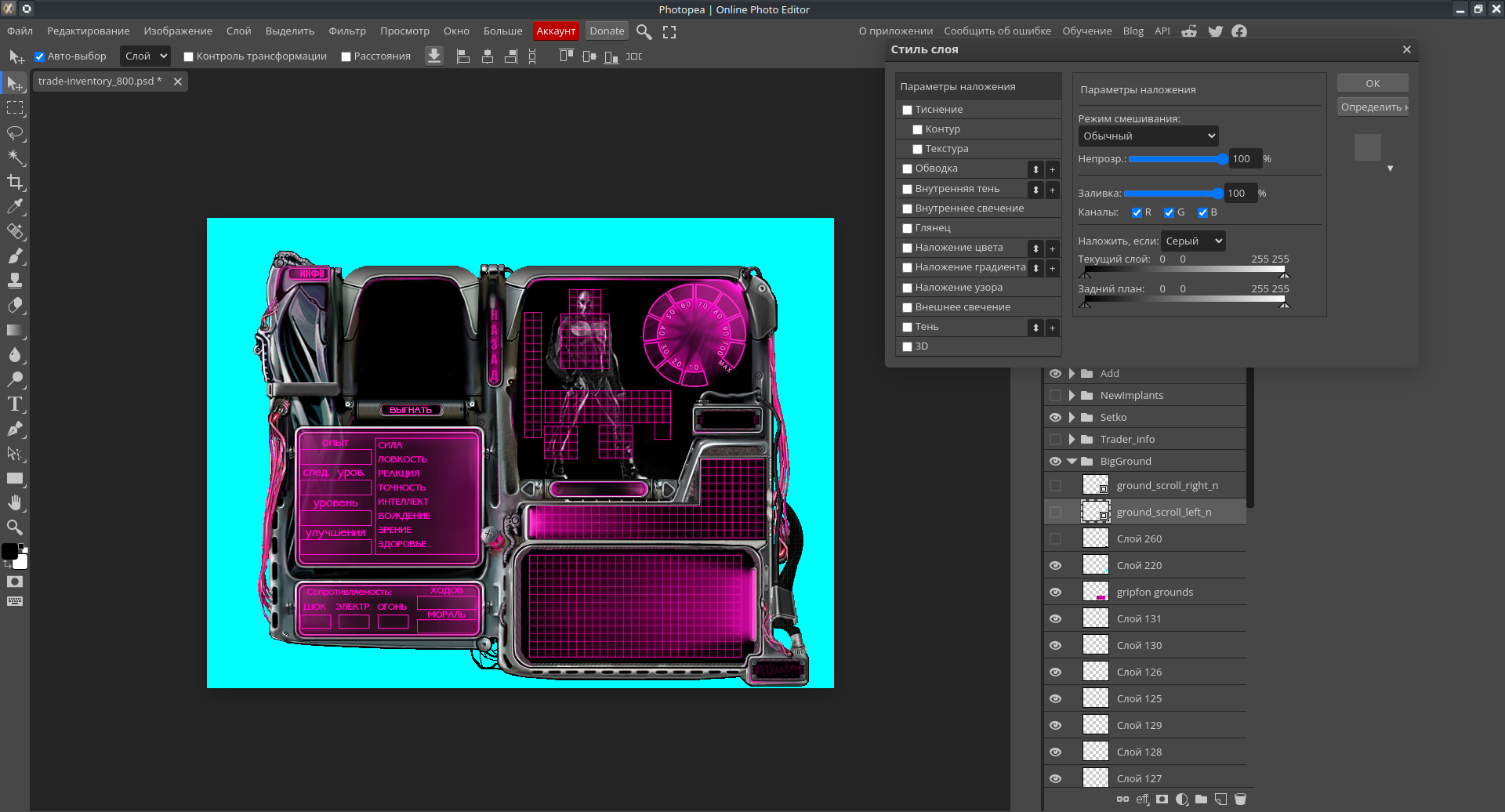Select the Eyedropper tool

[15, 207]
